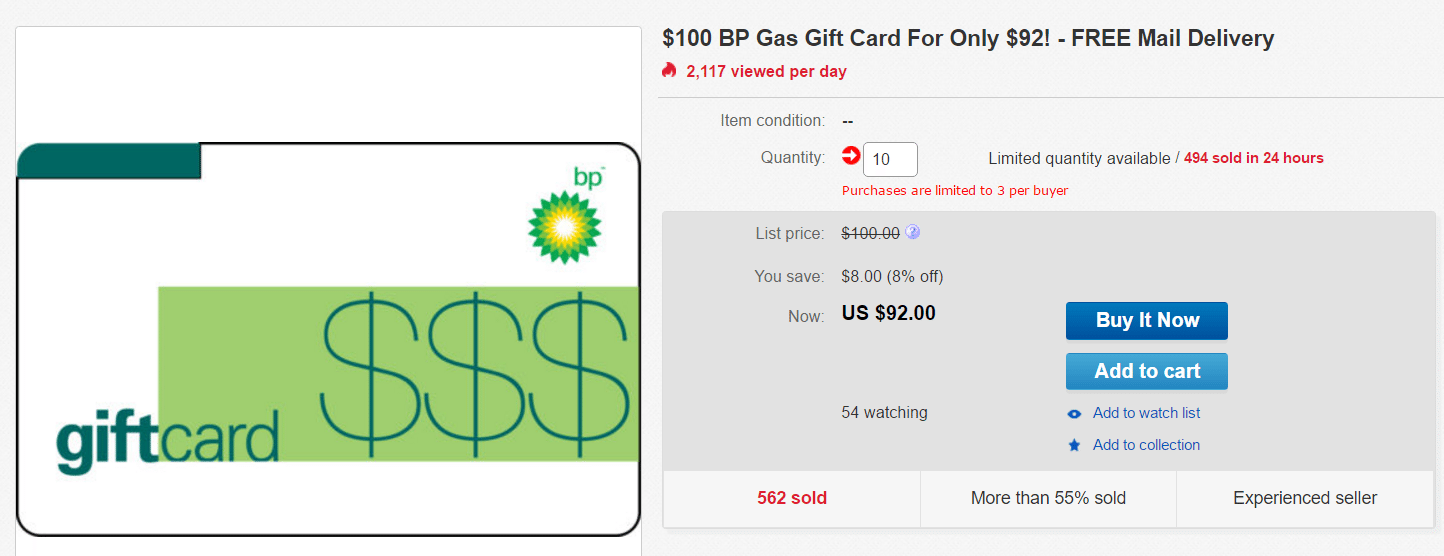
Task: Click the $100 BP Gas Gift Card title
Action: [968, 39]
